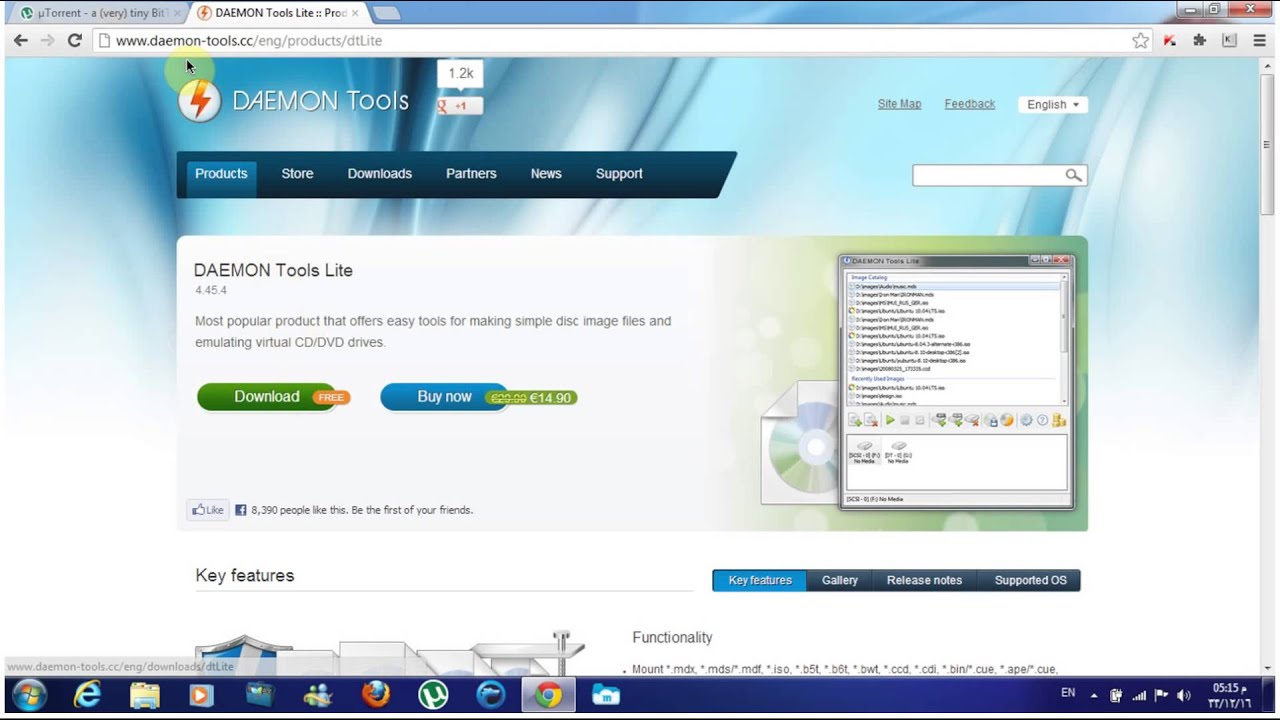The height and width of the screenshot is (720, 1280).
Task: Click the site search magnifier icon
Action: click(x=1073, y=175)
